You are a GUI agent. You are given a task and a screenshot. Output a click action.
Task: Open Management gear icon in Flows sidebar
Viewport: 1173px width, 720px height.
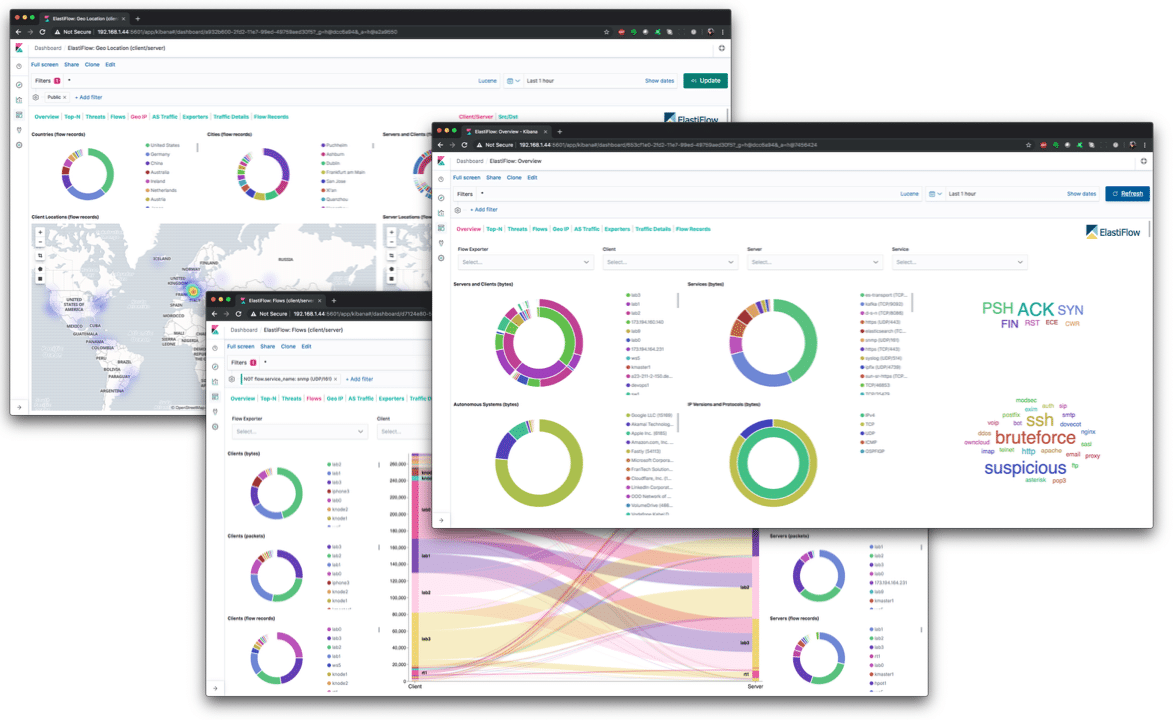point(215,427)
